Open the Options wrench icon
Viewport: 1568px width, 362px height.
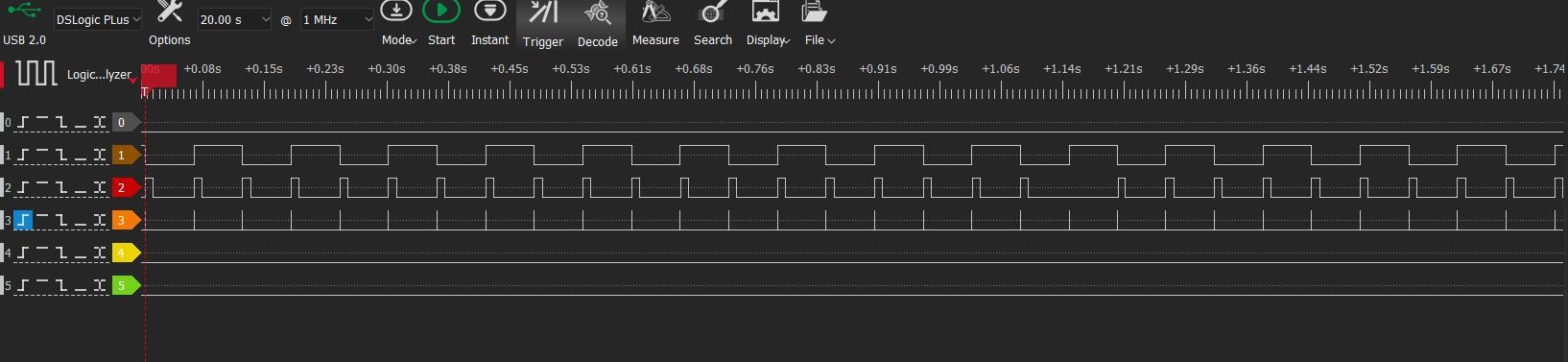(170, 12)
